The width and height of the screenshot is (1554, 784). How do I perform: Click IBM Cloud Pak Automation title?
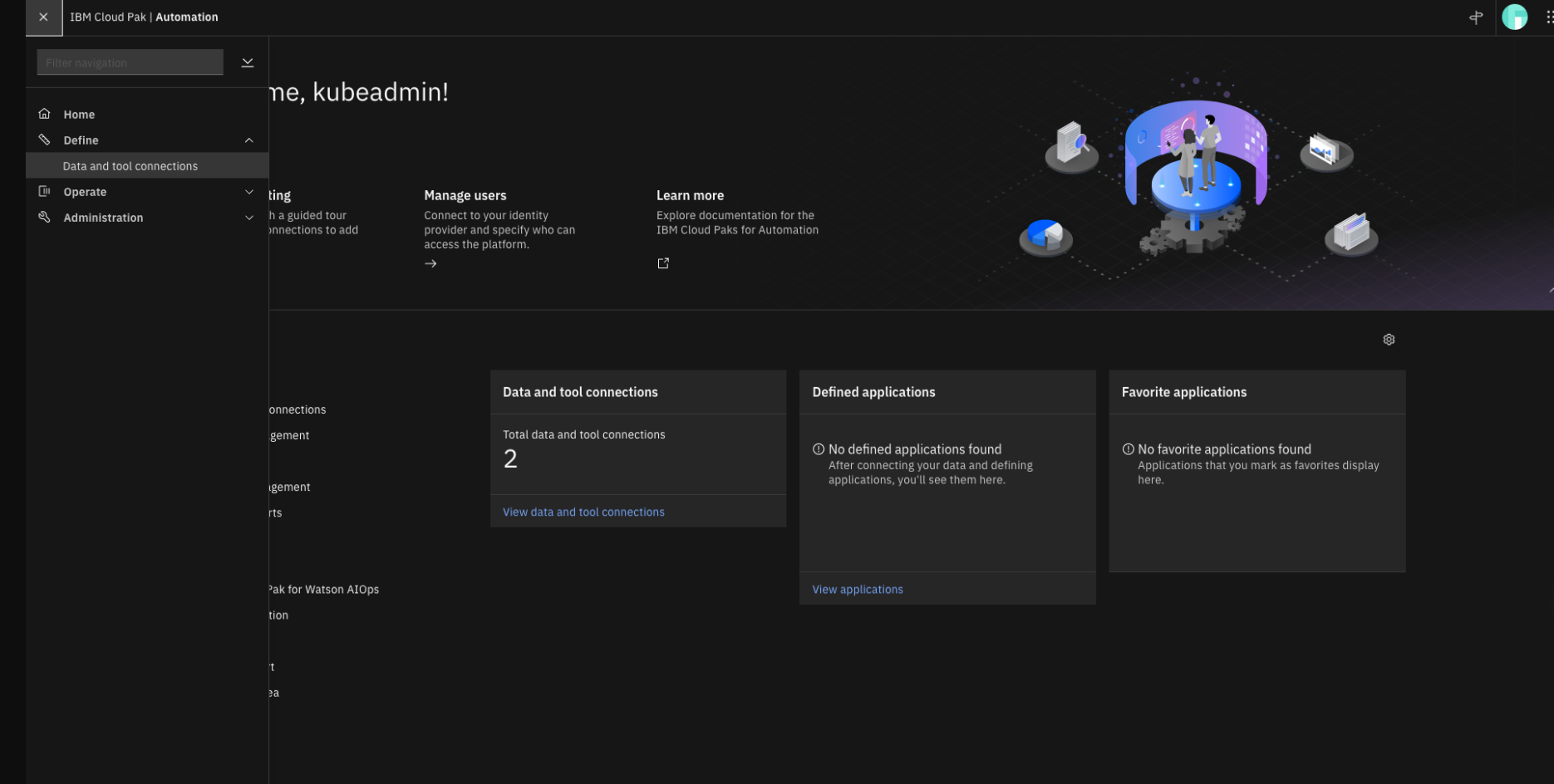click(x=144, y=17)
